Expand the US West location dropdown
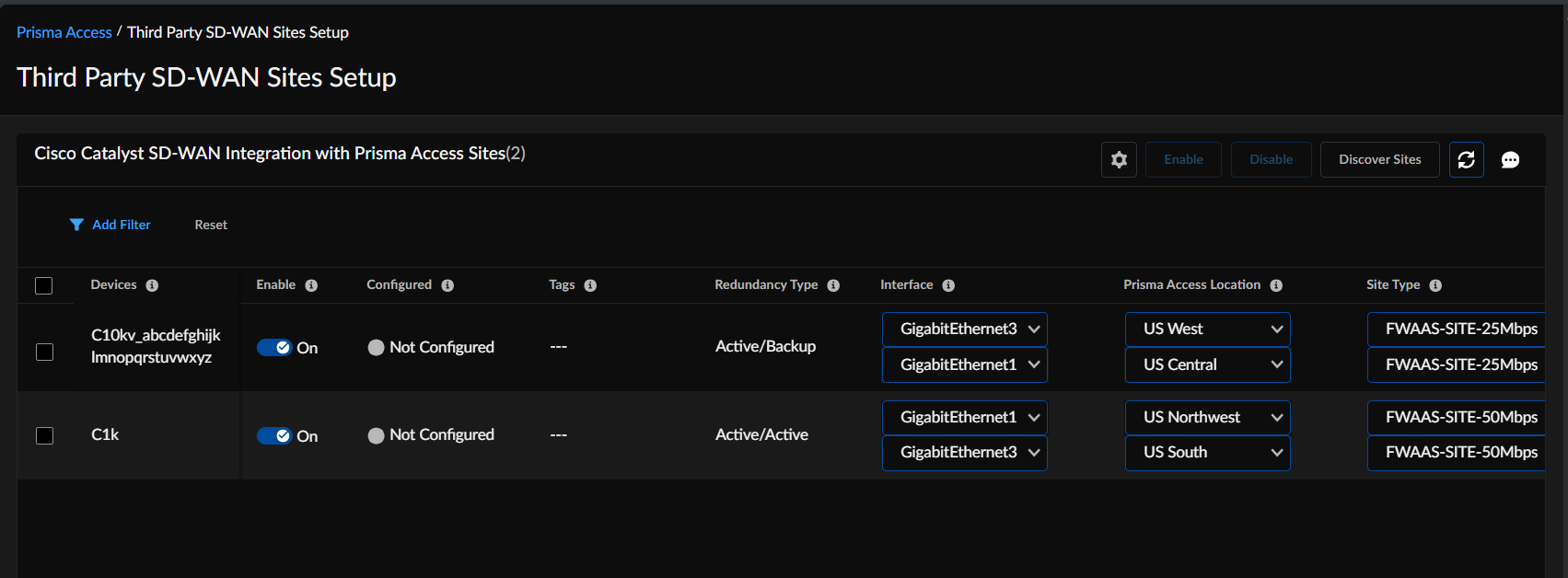 1207,329
